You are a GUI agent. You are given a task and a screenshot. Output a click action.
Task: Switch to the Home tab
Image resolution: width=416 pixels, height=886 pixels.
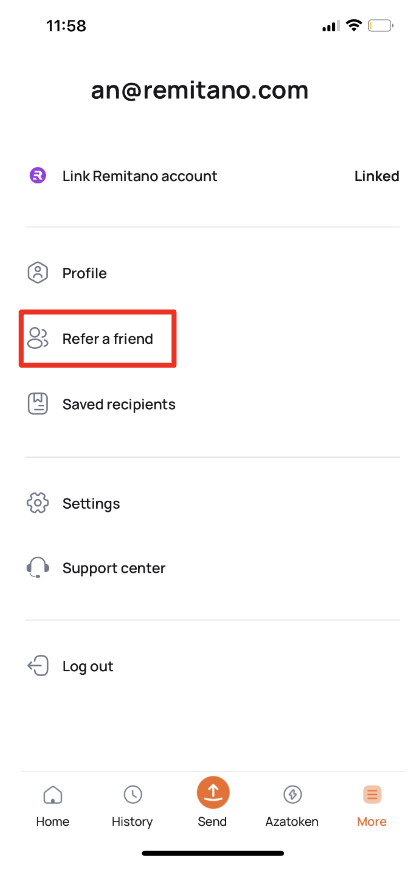tap(53, 806)
